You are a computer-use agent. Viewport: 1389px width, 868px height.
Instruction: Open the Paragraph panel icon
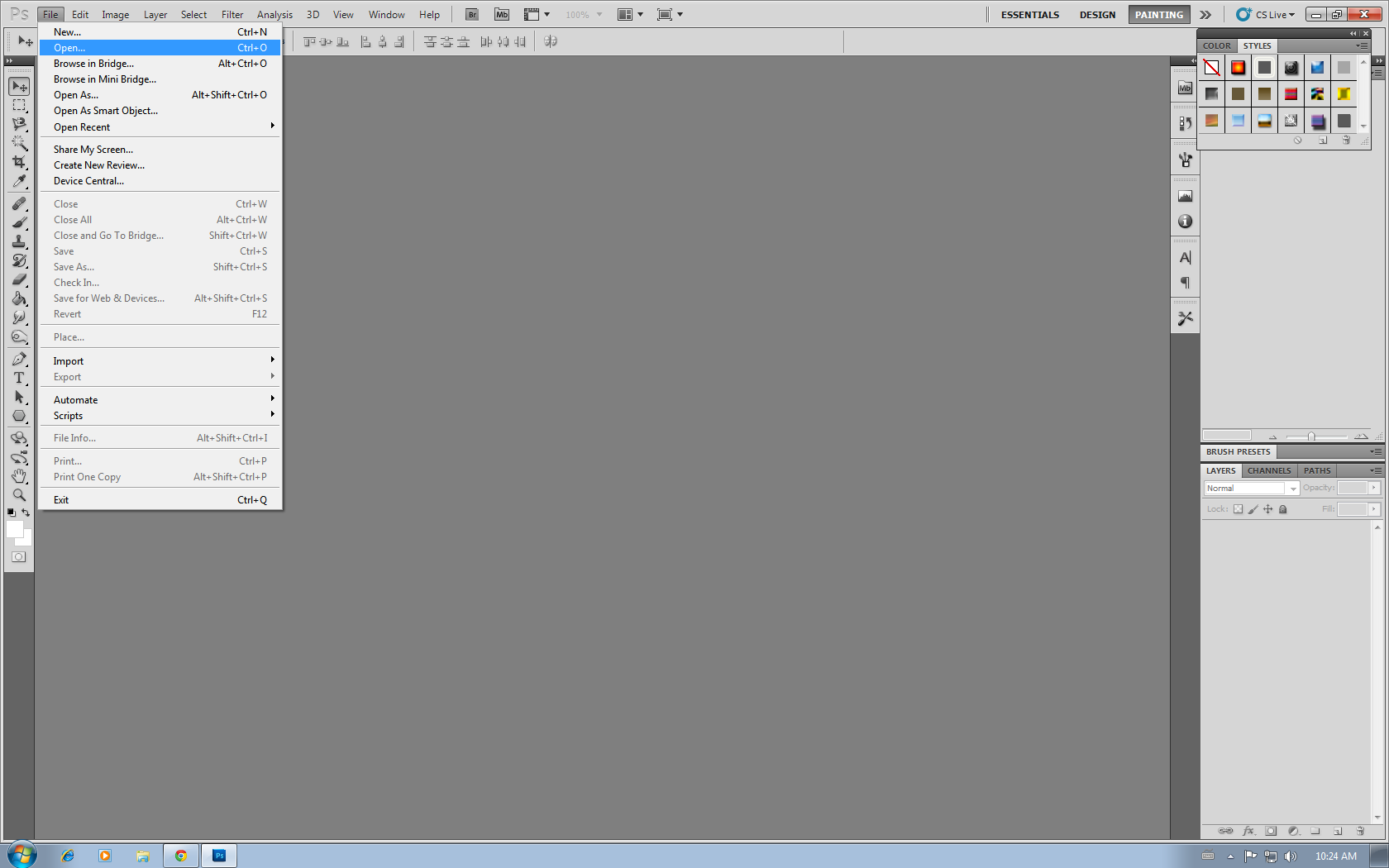tap(1185, 283)
